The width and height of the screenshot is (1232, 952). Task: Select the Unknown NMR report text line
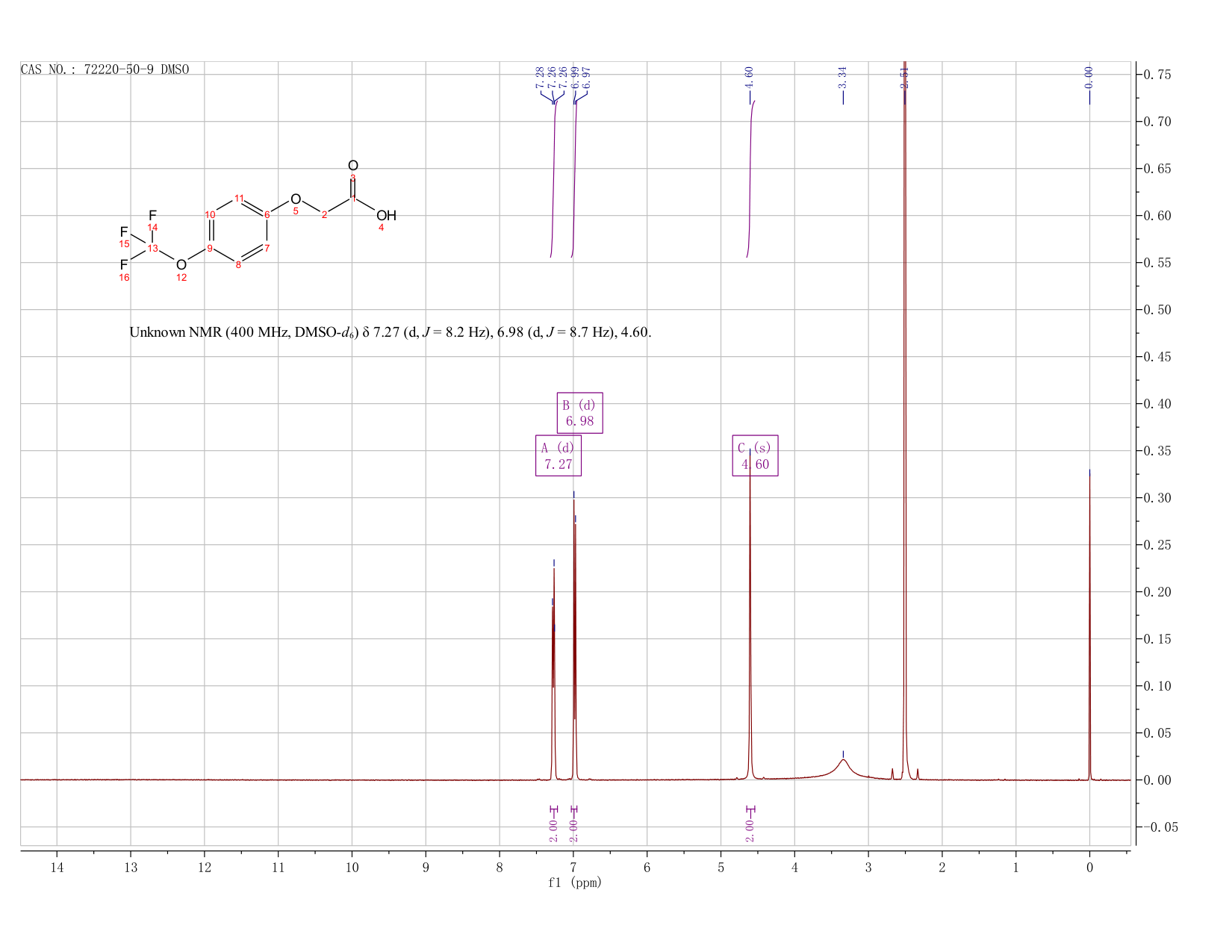tap(391, 332)
